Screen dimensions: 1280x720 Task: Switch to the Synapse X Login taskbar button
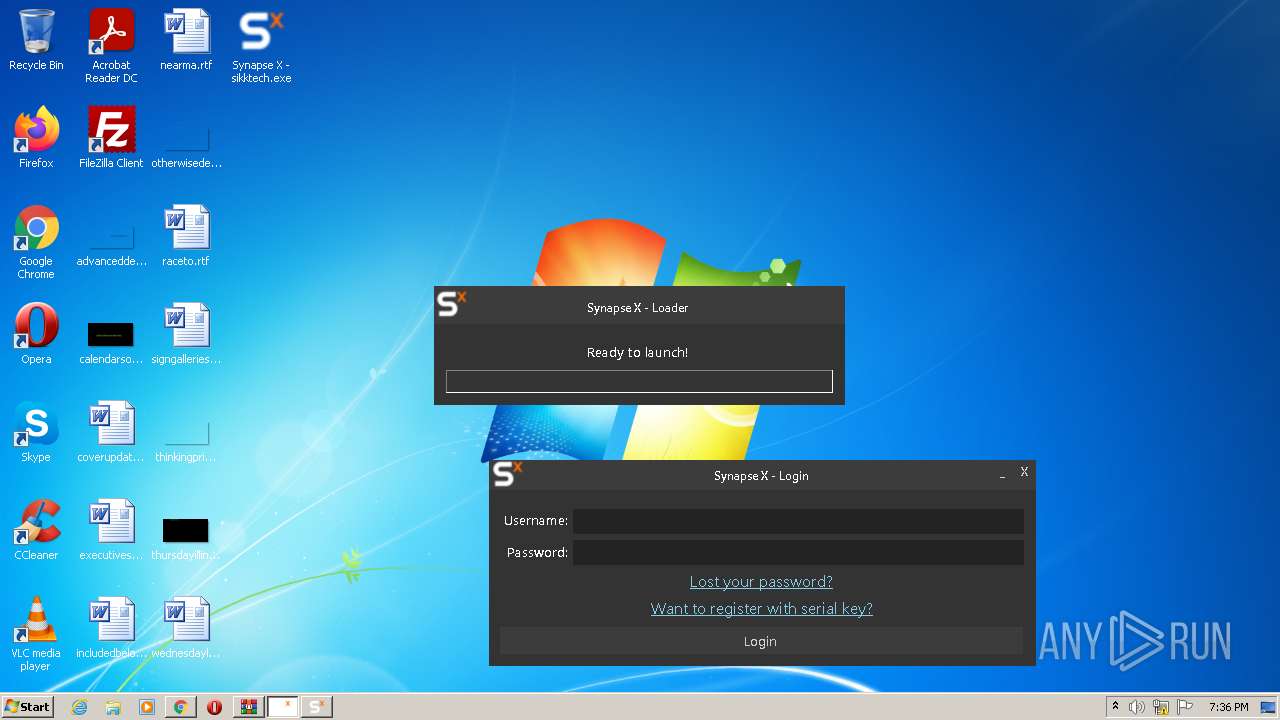pos(317,707)
